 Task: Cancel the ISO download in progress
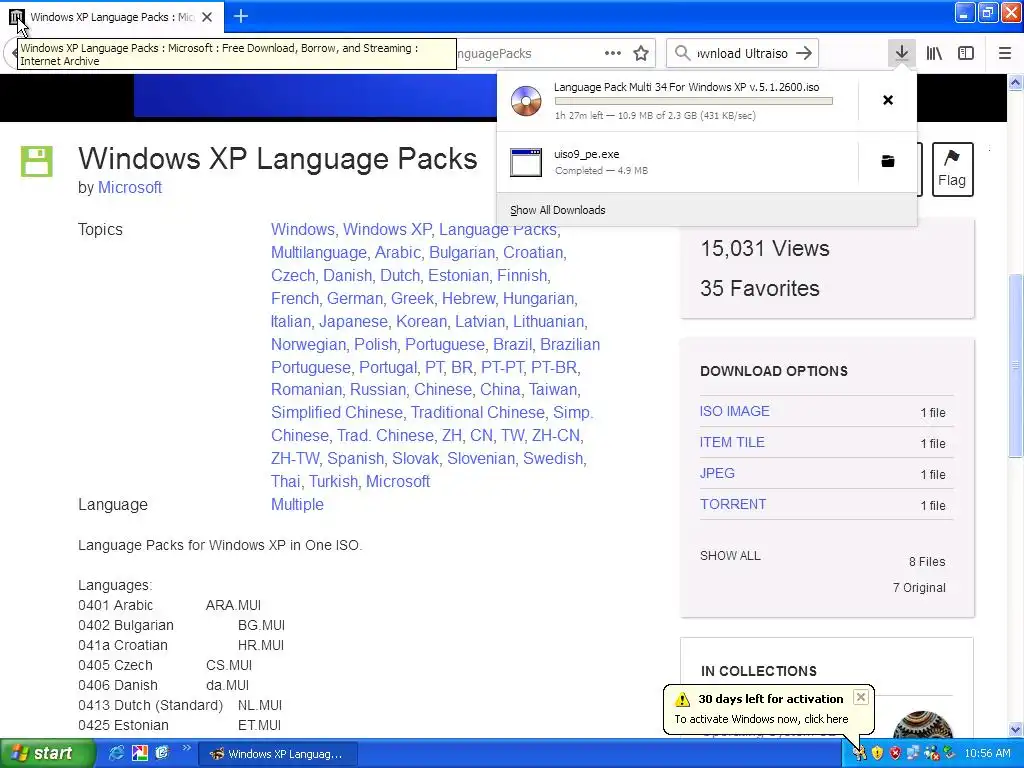coord(888,100)
